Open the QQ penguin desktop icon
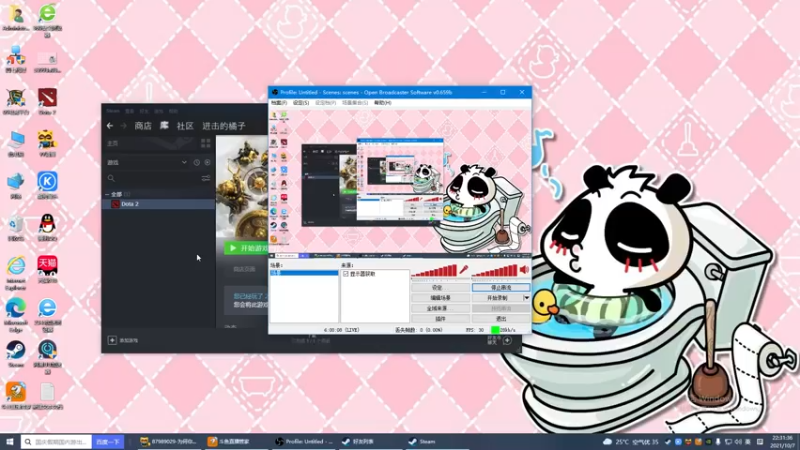800x450 pixels. click(47, 228)
